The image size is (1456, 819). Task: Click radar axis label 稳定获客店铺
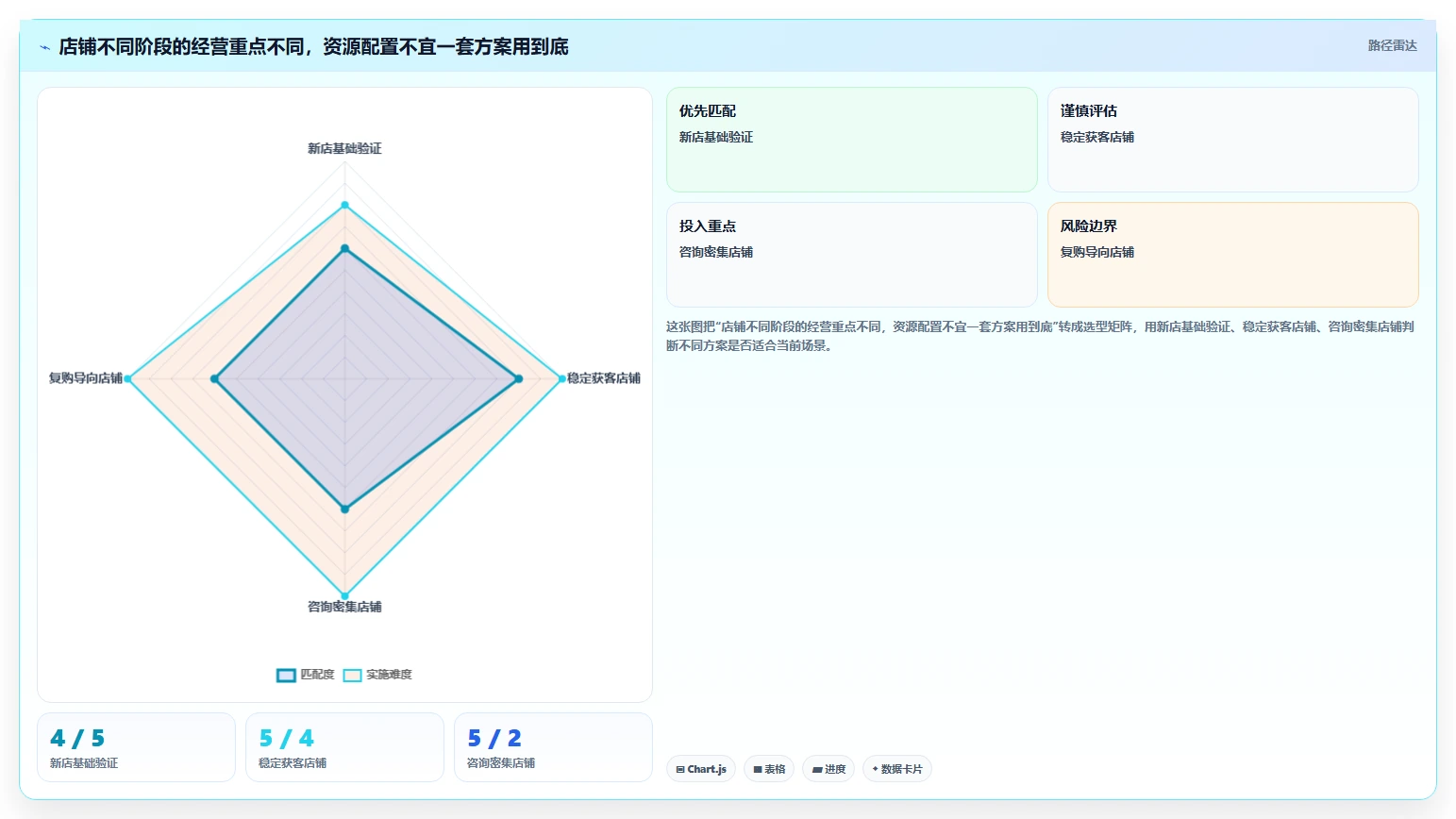pyautogui.click(x=604, y=378)
